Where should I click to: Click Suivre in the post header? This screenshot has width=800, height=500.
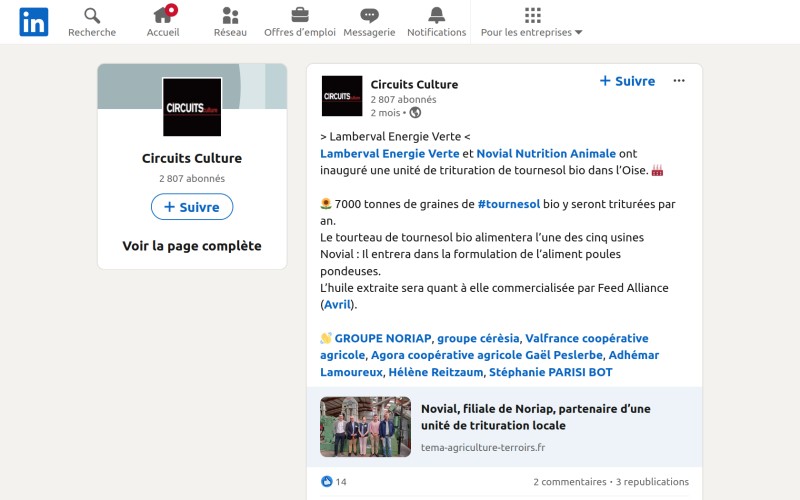[627, 81]
